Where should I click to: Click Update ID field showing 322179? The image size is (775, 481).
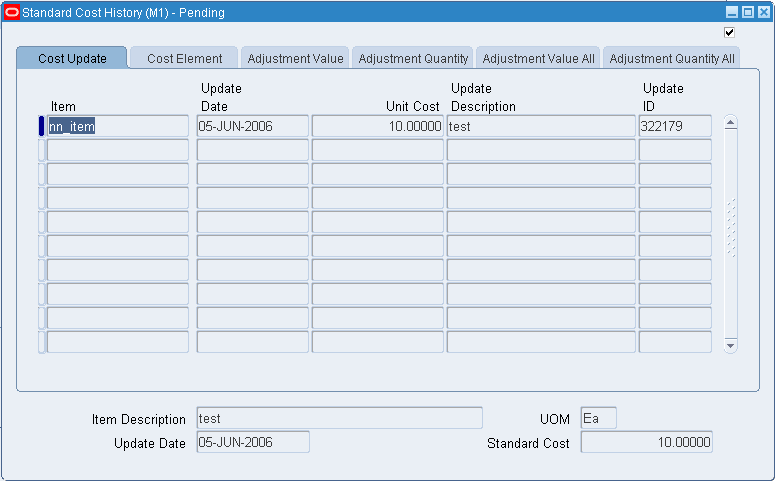[675, 126]
